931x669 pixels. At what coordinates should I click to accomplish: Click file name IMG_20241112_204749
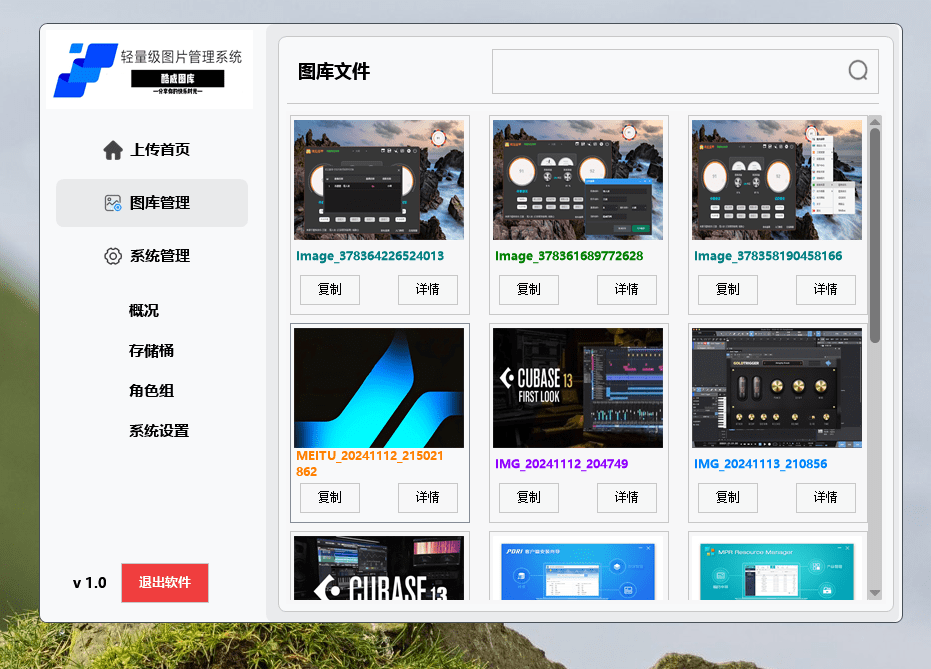(x=561, y=464)
